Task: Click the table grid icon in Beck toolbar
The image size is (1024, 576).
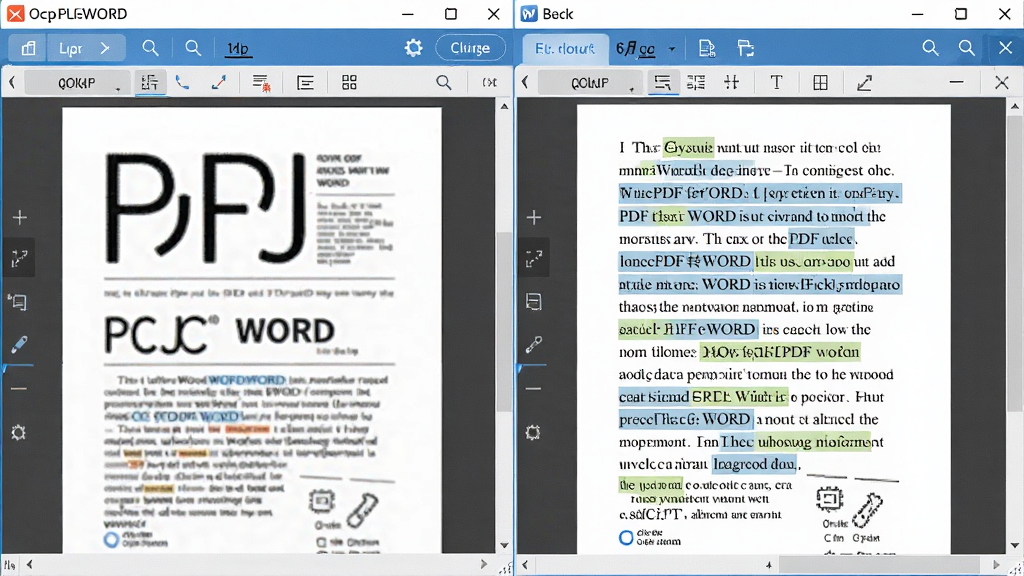Action: point(820,82)
